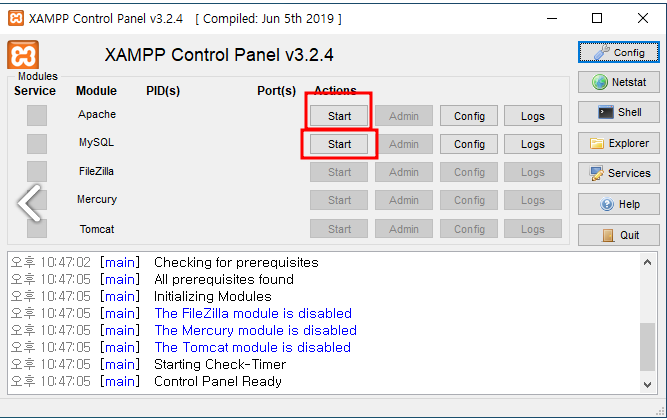
Task: Click the log scrollbar up arrow
Action: (x=647, y=262)
